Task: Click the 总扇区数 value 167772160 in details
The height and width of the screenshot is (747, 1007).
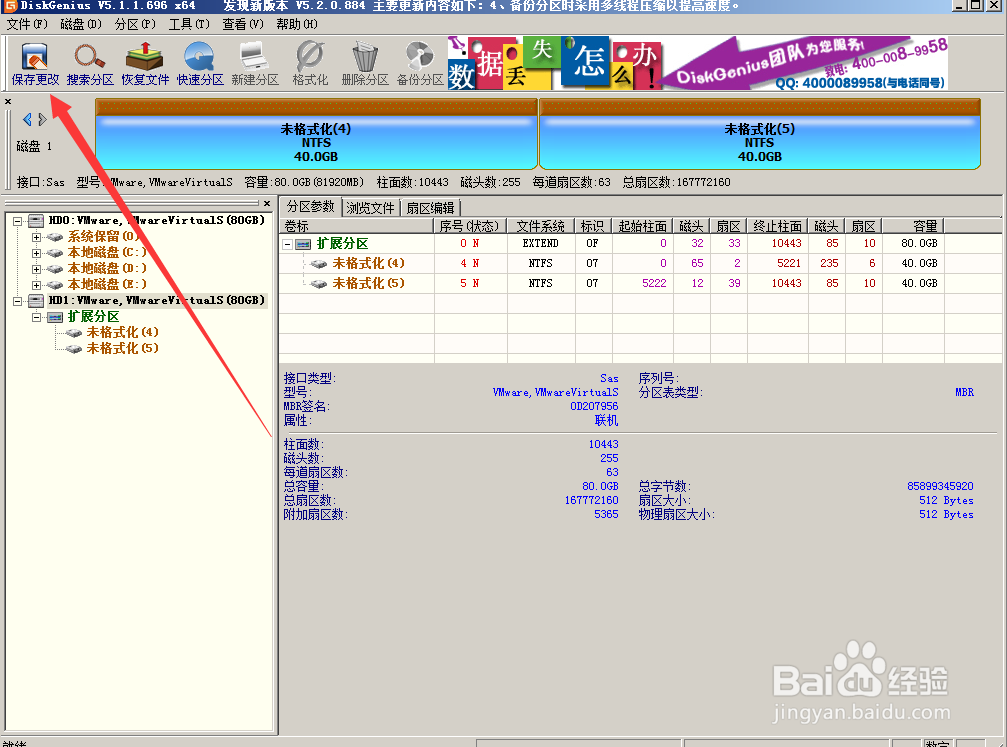Action: [591, 500]
